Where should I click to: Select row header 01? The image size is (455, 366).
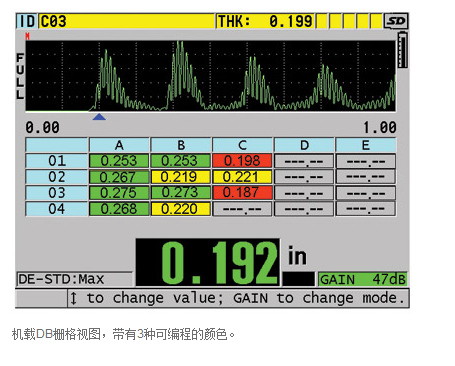57,161
